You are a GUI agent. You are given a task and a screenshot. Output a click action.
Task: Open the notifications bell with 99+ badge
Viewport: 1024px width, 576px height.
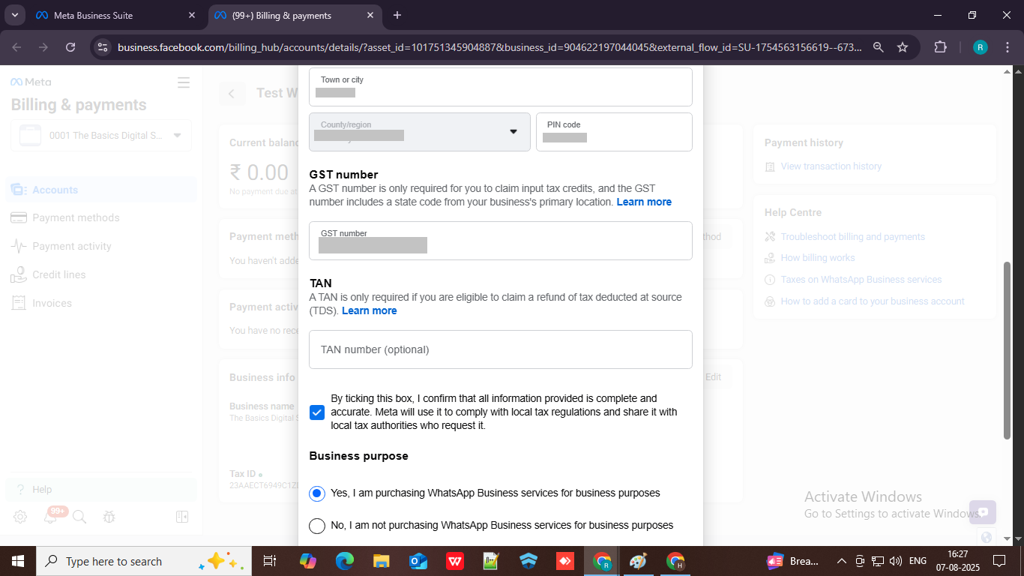[52, 516]
